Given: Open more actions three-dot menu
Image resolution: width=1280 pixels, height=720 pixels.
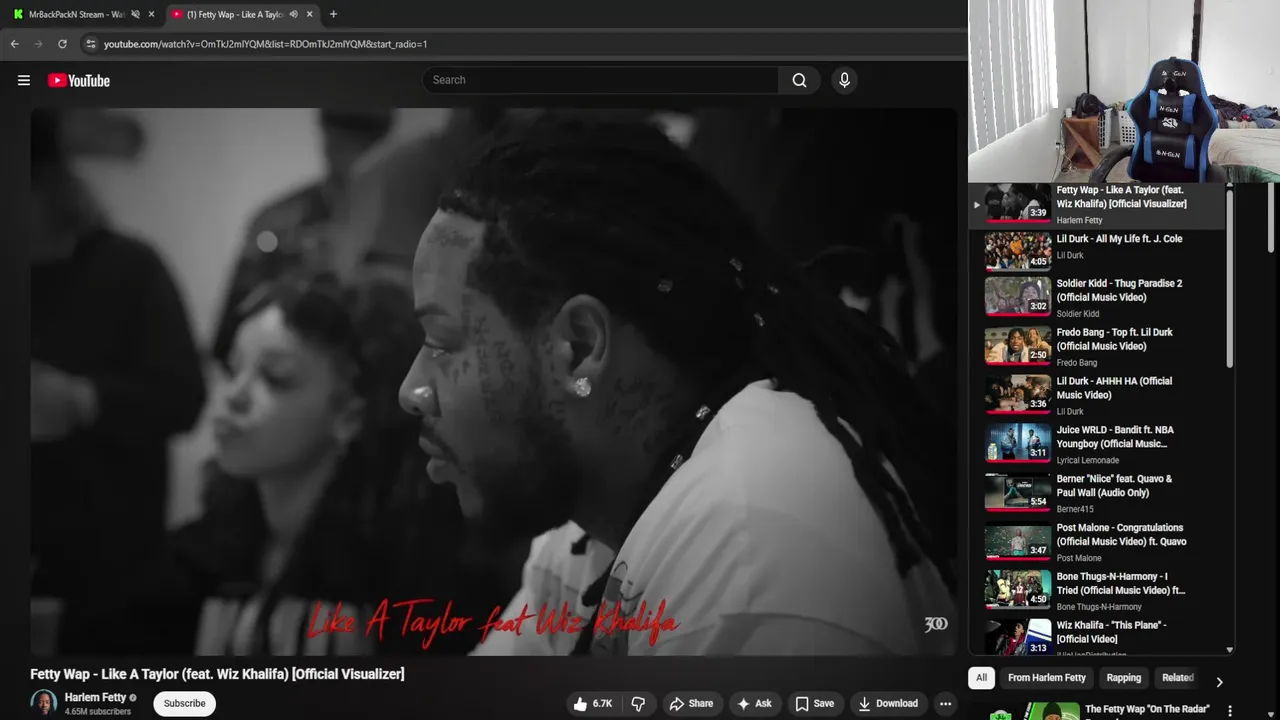Looking at the screenshot, I should pyautogui.click(x=945, y=704).
